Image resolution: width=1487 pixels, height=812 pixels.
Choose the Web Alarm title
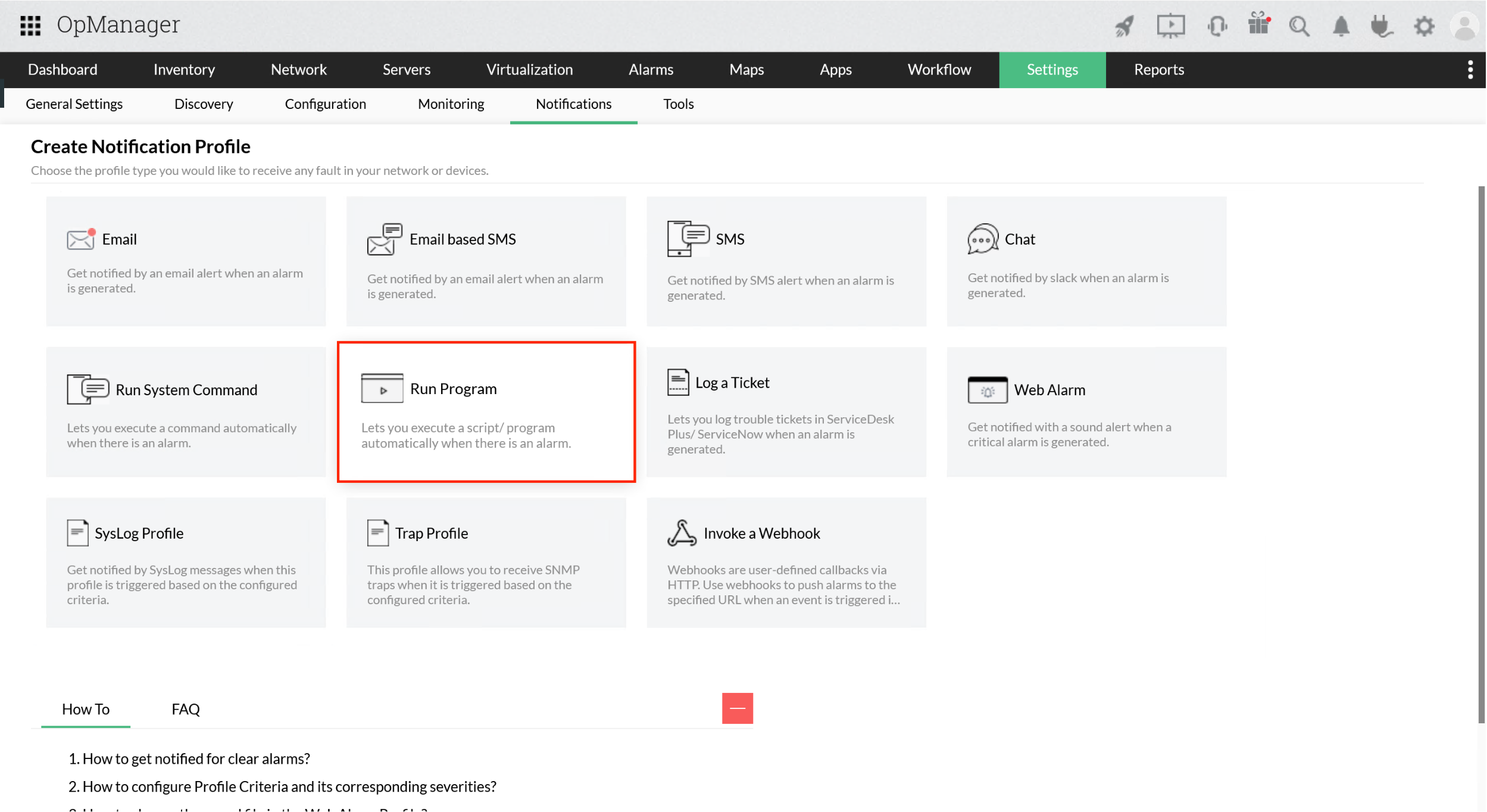1050,390
